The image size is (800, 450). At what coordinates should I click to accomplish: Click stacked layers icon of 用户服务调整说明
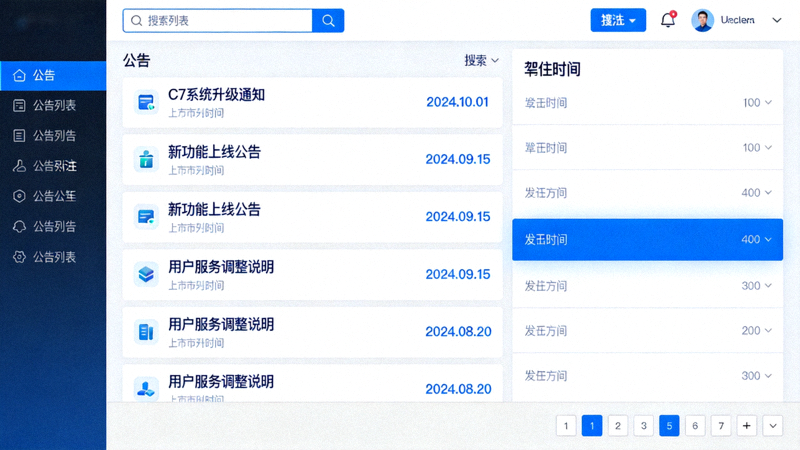tap(146, 274)
